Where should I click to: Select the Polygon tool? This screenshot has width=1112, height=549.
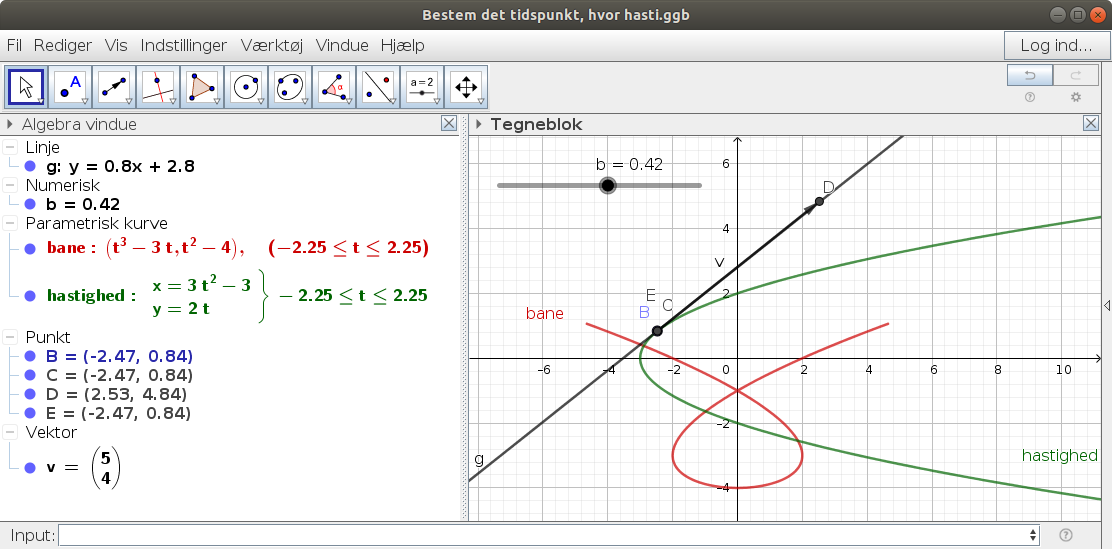coord(202,87)
